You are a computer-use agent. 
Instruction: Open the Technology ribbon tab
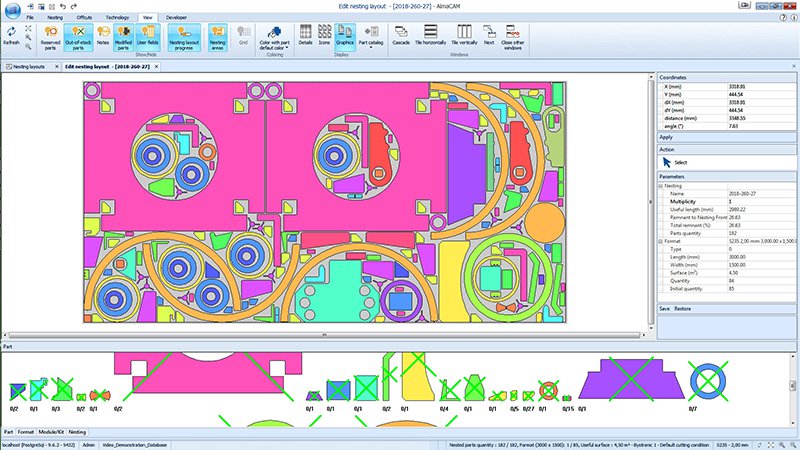pos(117,18)
